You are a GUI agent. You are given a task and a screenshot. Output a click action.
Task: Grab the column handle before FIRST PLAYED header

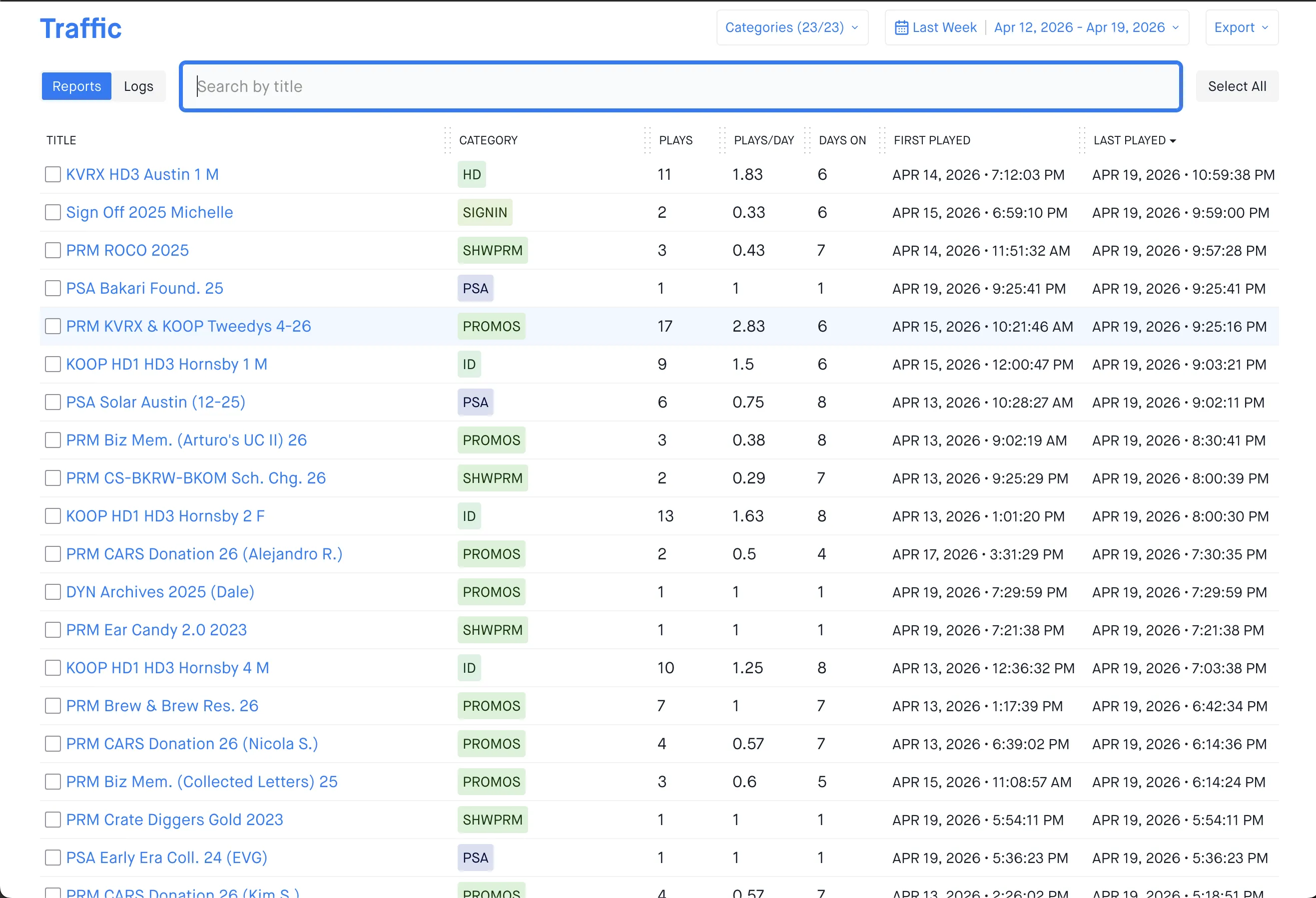pyautogui.click(x=882, y=140)
